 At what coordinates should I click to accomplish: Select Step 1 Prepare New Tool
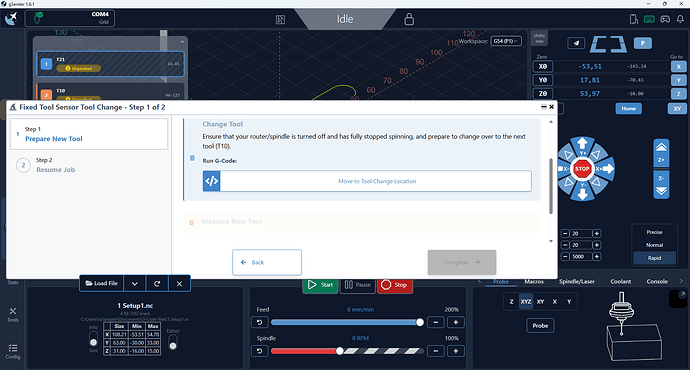tap(89, 134)
